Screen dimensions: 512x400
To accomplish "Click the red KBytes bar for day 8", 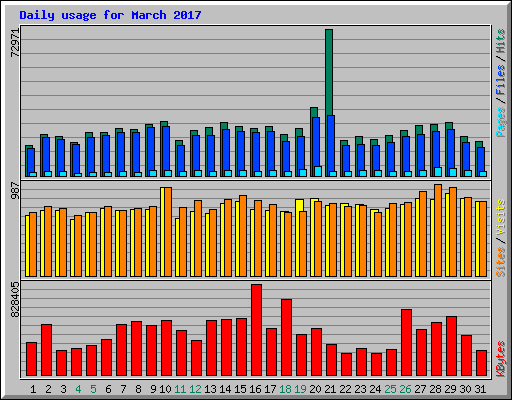I will click(136, 349).
